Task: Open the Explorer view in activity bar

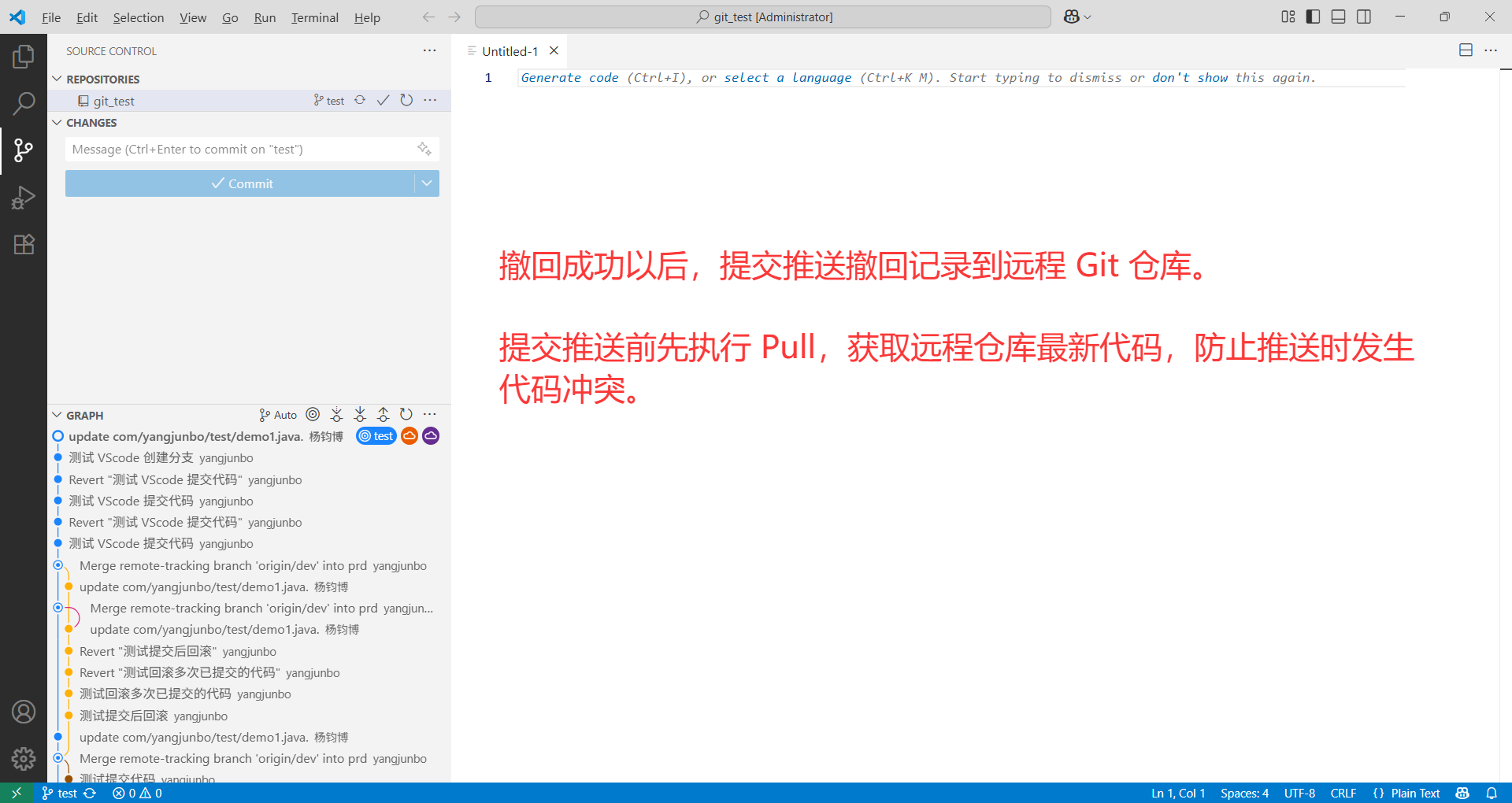Action: [24, 56]
